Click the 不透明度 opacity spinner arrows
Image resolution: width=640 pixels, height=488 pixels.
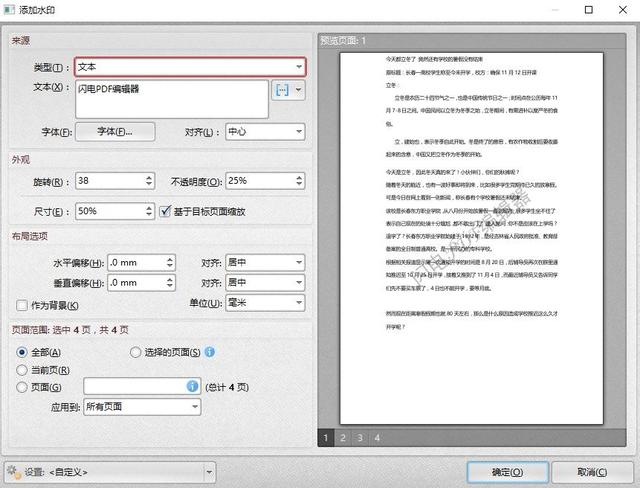tap(299, 181)
